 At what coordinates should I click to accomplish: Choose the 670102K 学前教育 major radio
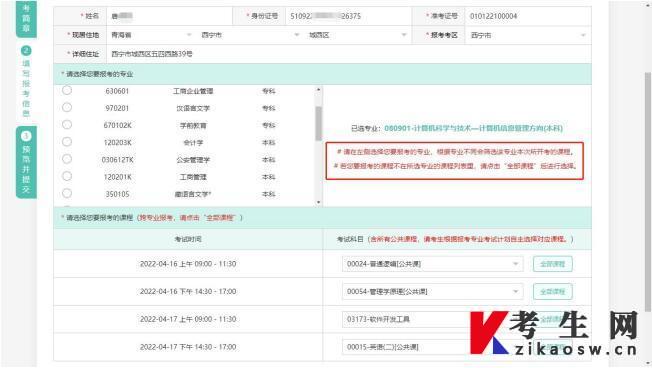point(67,125)
